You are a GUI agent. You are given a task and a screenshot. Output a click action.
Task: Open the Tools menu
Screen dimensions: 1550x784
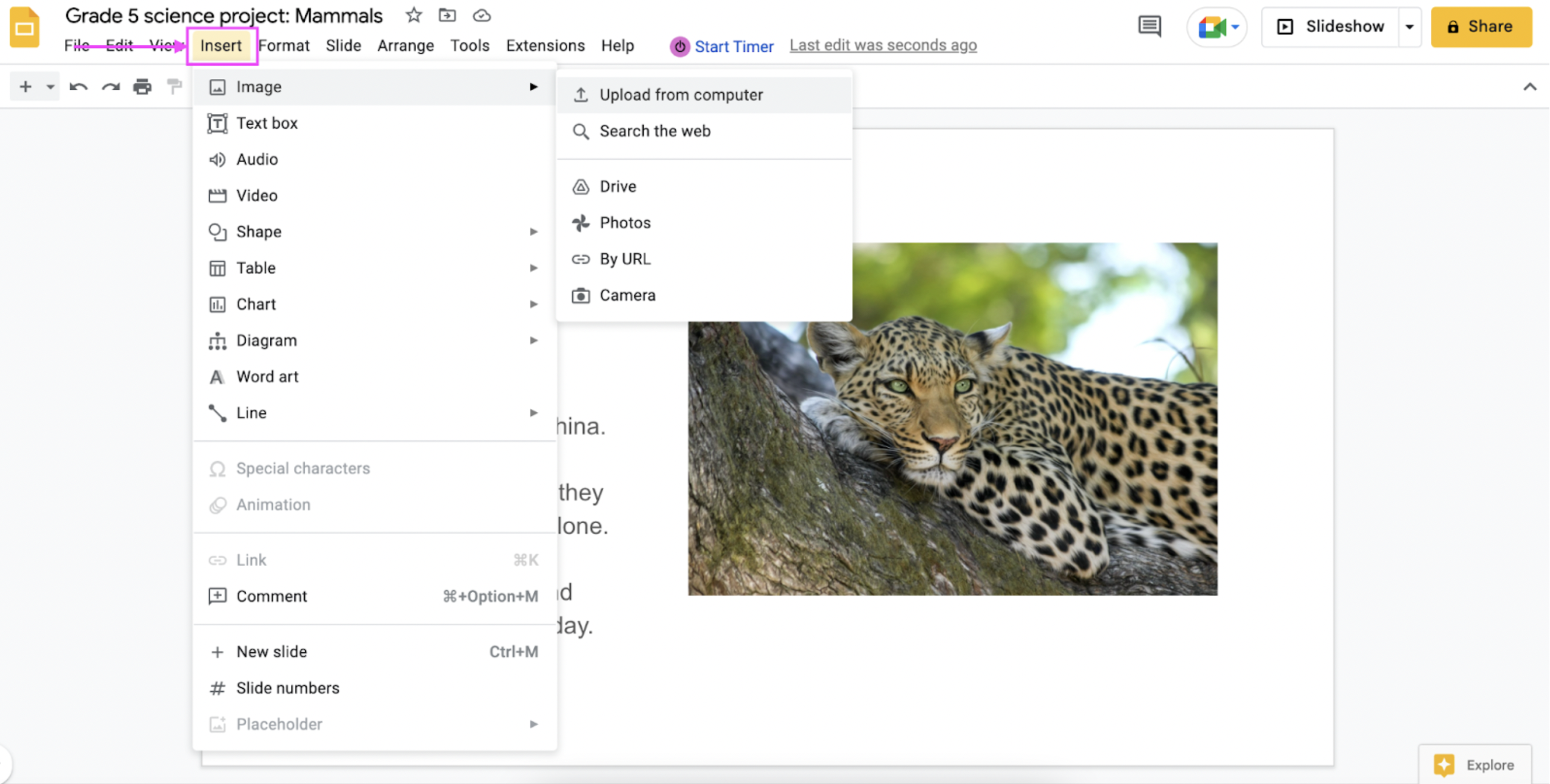click(470, 46)
